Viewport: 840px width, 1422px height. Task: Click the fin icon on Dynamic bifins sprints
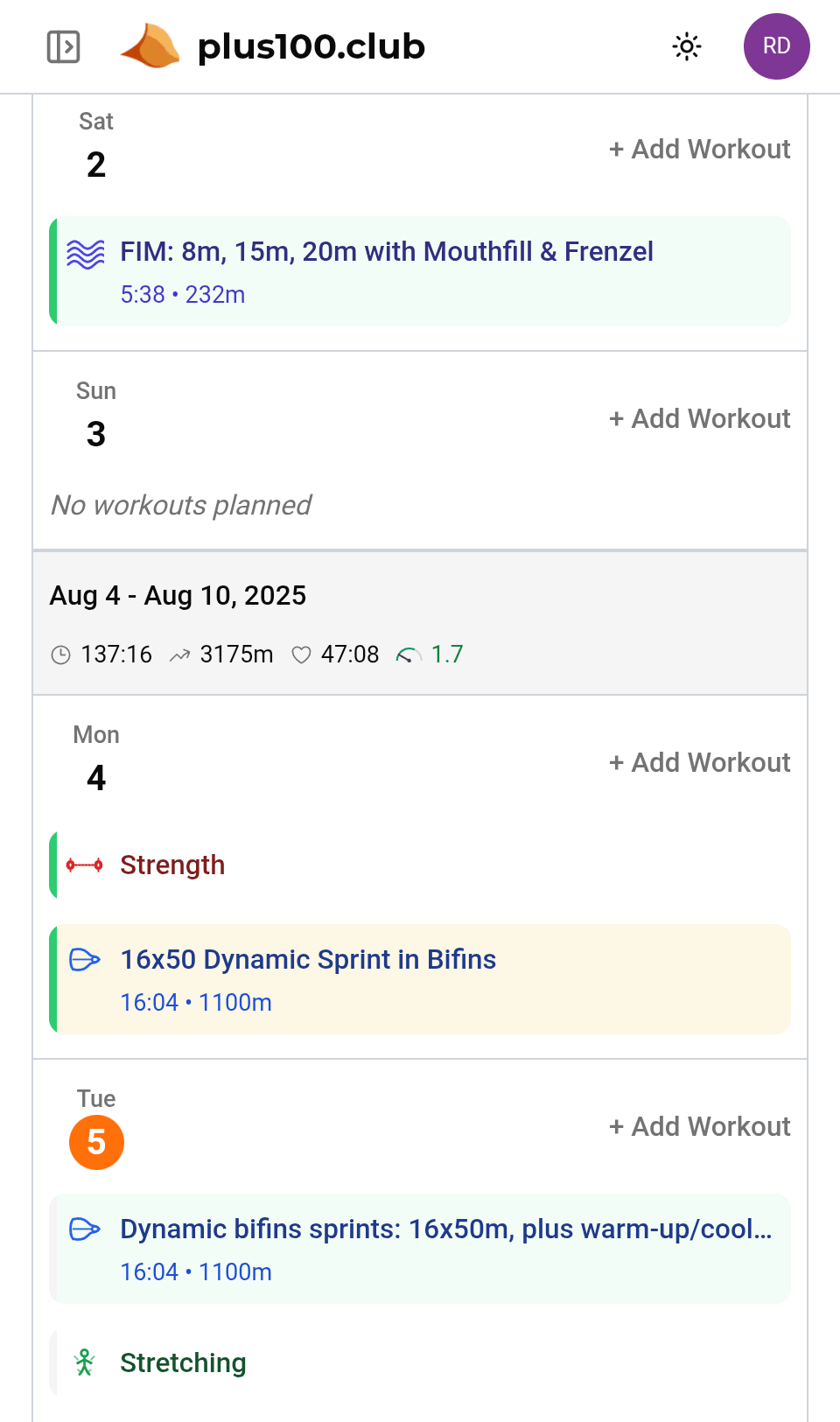(x=83, y=1229)
